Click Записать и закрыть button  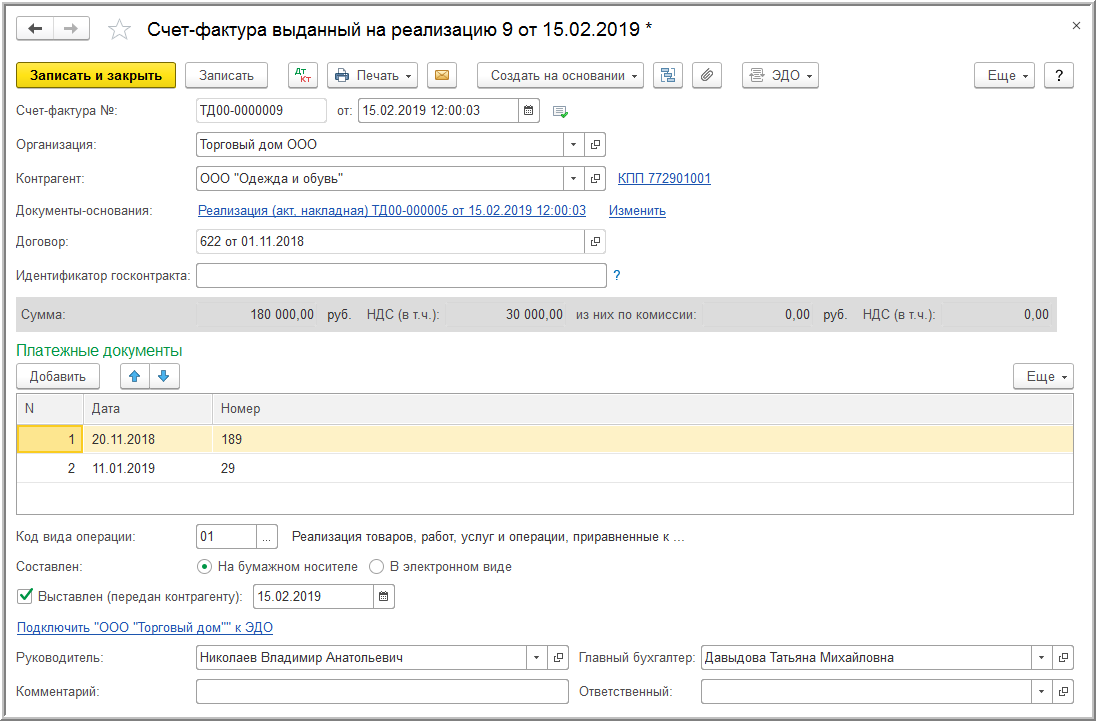click(96, 75)
